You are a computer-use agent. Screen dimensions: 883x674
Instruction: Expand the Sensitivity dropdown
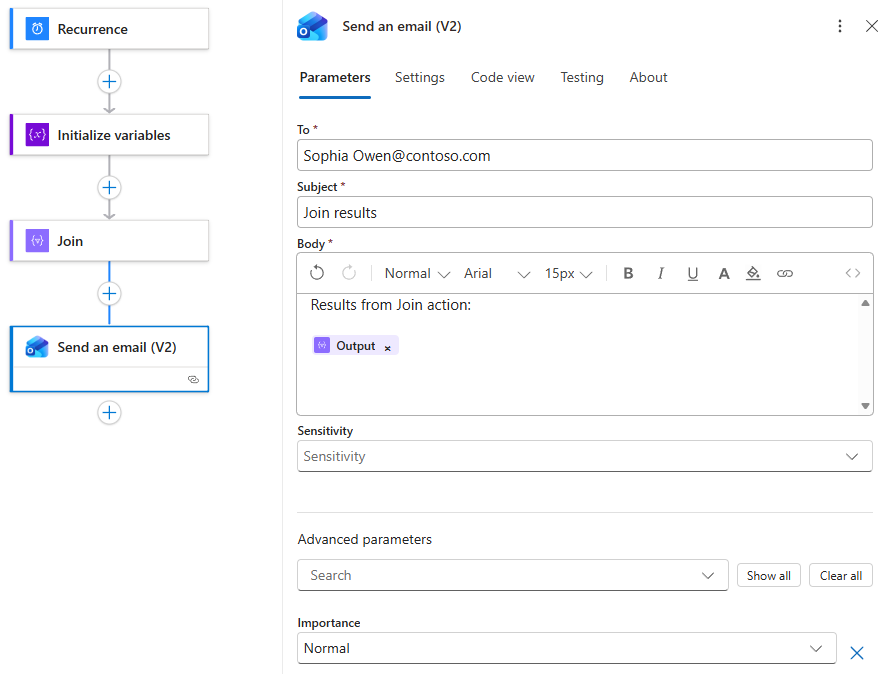pyautogui.click(x=585, y=456)
